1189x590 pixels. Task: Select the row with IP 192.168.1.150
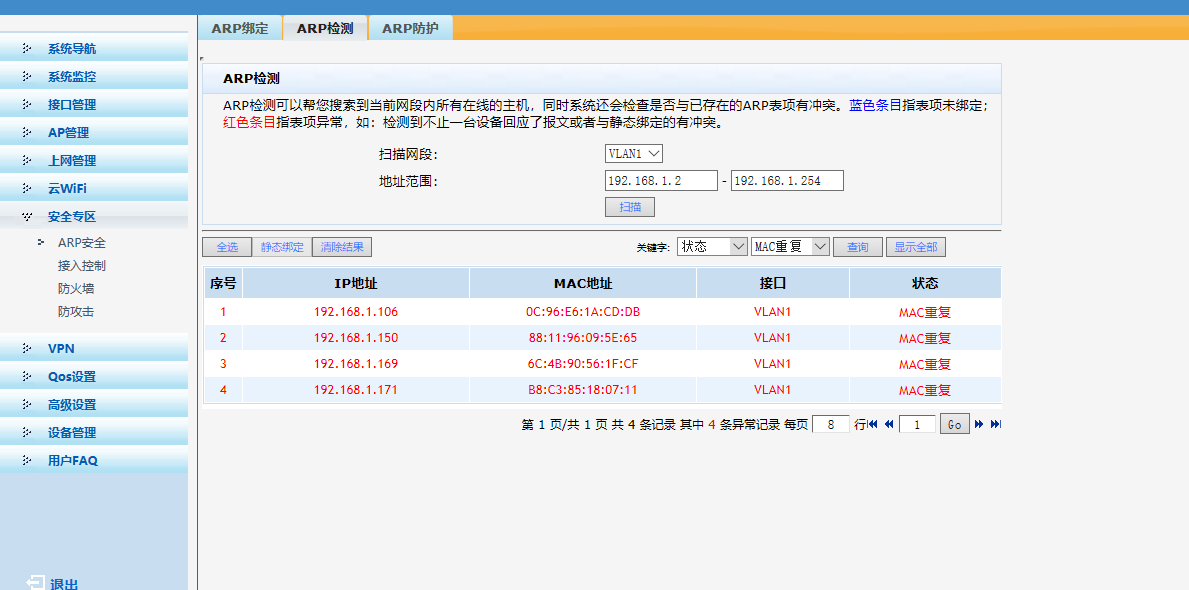(x=356, y=338)
